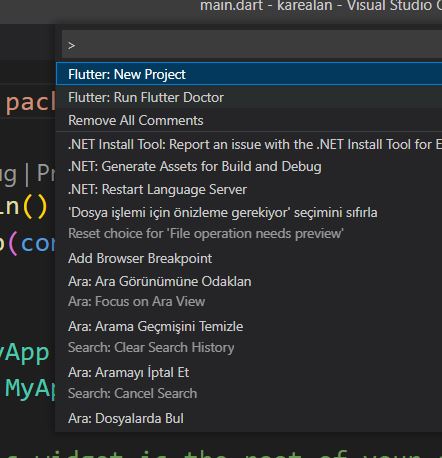The image size is (442, 458).
Task: Run .NET: Generate Assets for Build and Debug
Action: [249, 167]
